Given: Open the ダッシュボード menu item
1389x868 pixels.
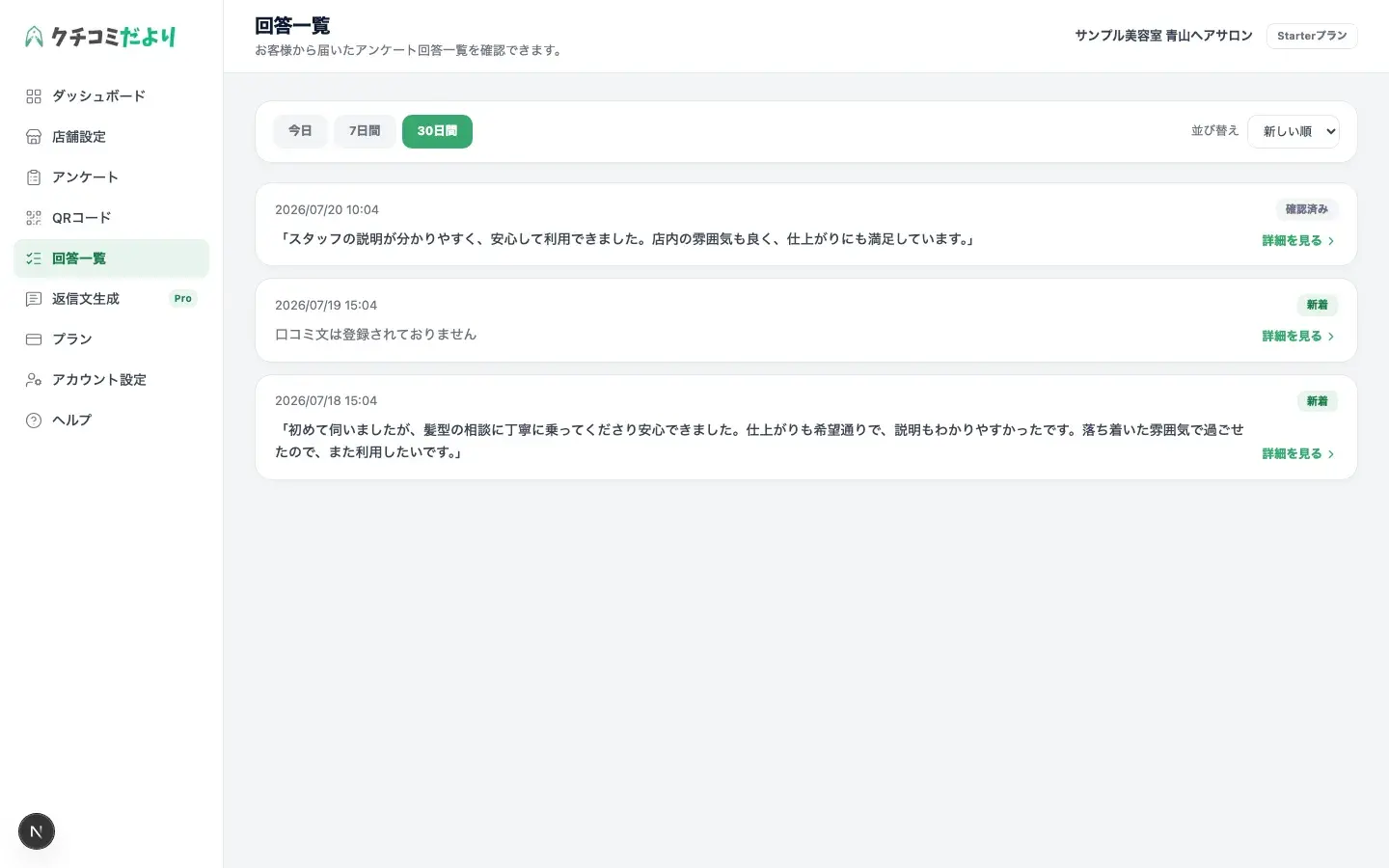Looking at the screenshot, I should point(111,96).
